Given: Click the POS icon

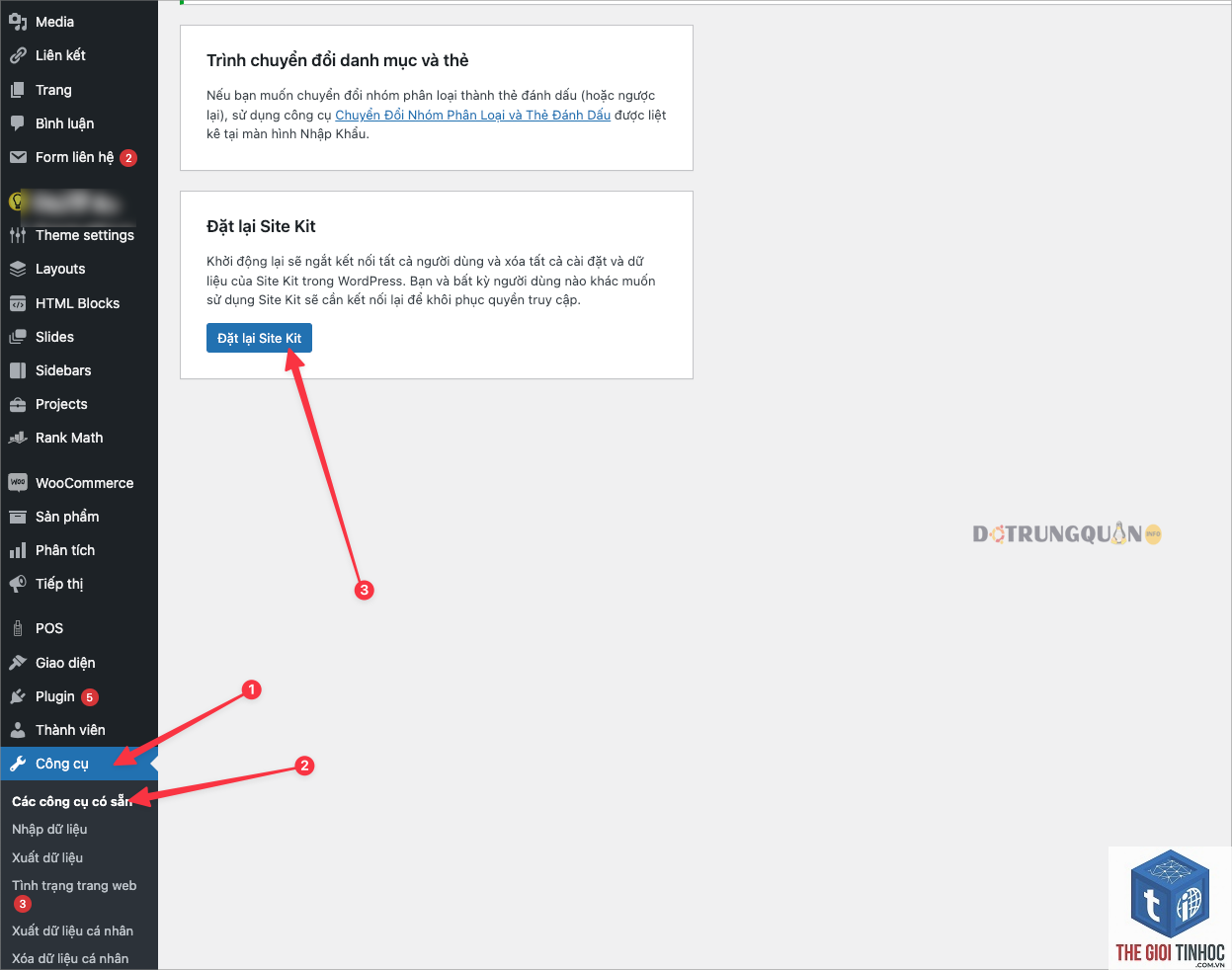Looking at the screenshot, I should 18,628.
